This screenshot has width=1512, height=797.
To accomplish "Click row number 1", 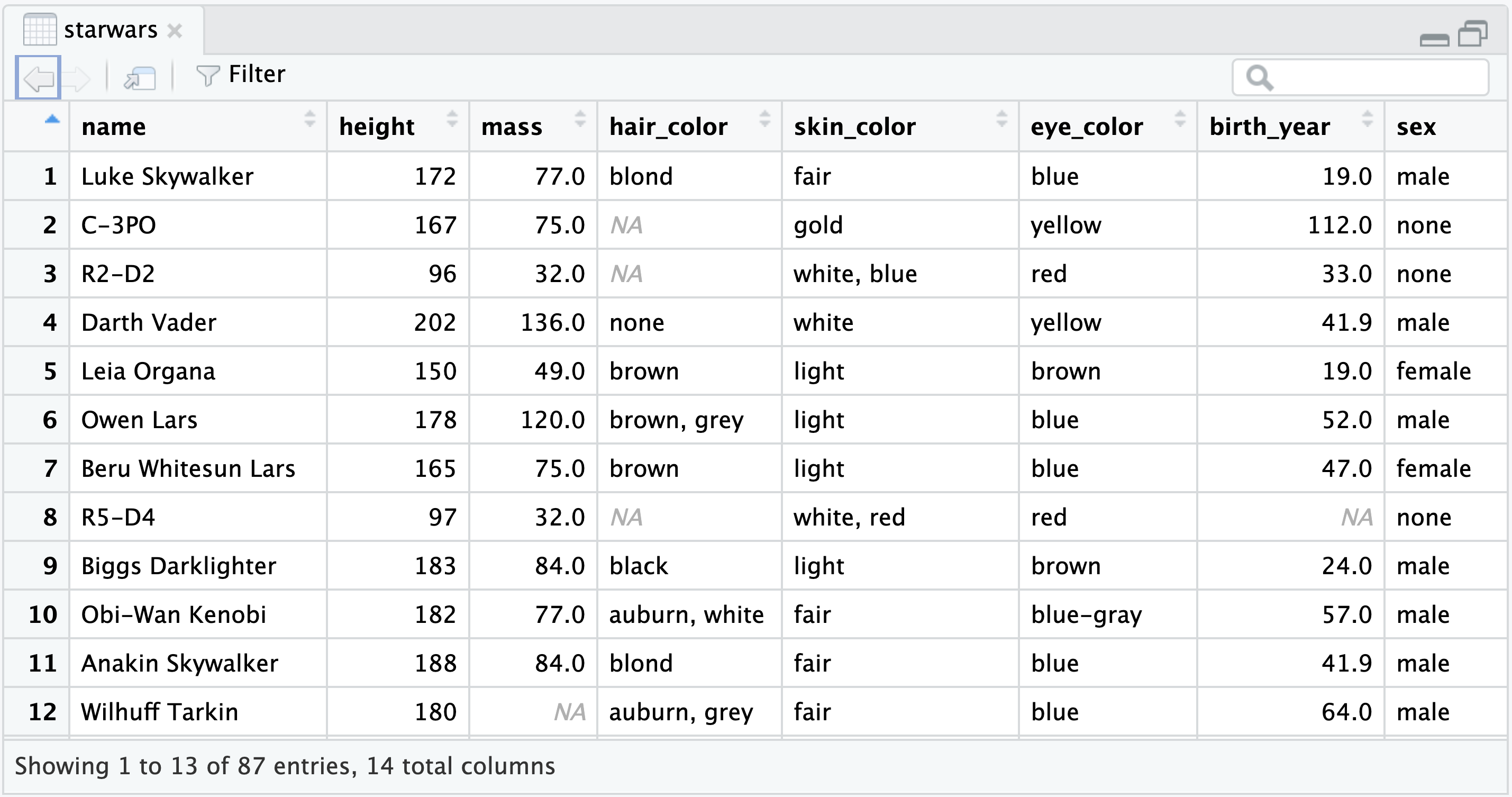I will click(50, 176).
